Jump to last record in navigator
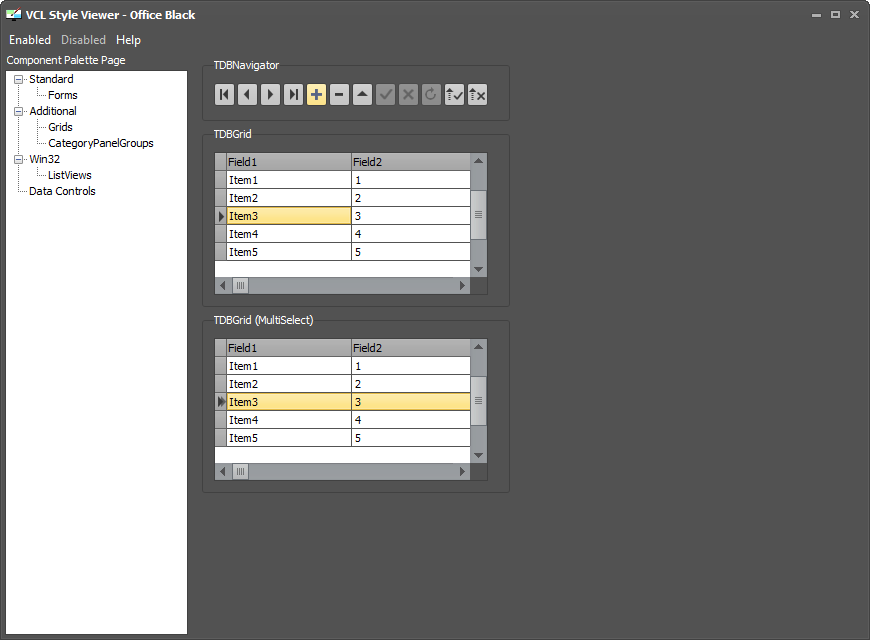Viewport: 870px width, 640px height. [x=293, y=95]
